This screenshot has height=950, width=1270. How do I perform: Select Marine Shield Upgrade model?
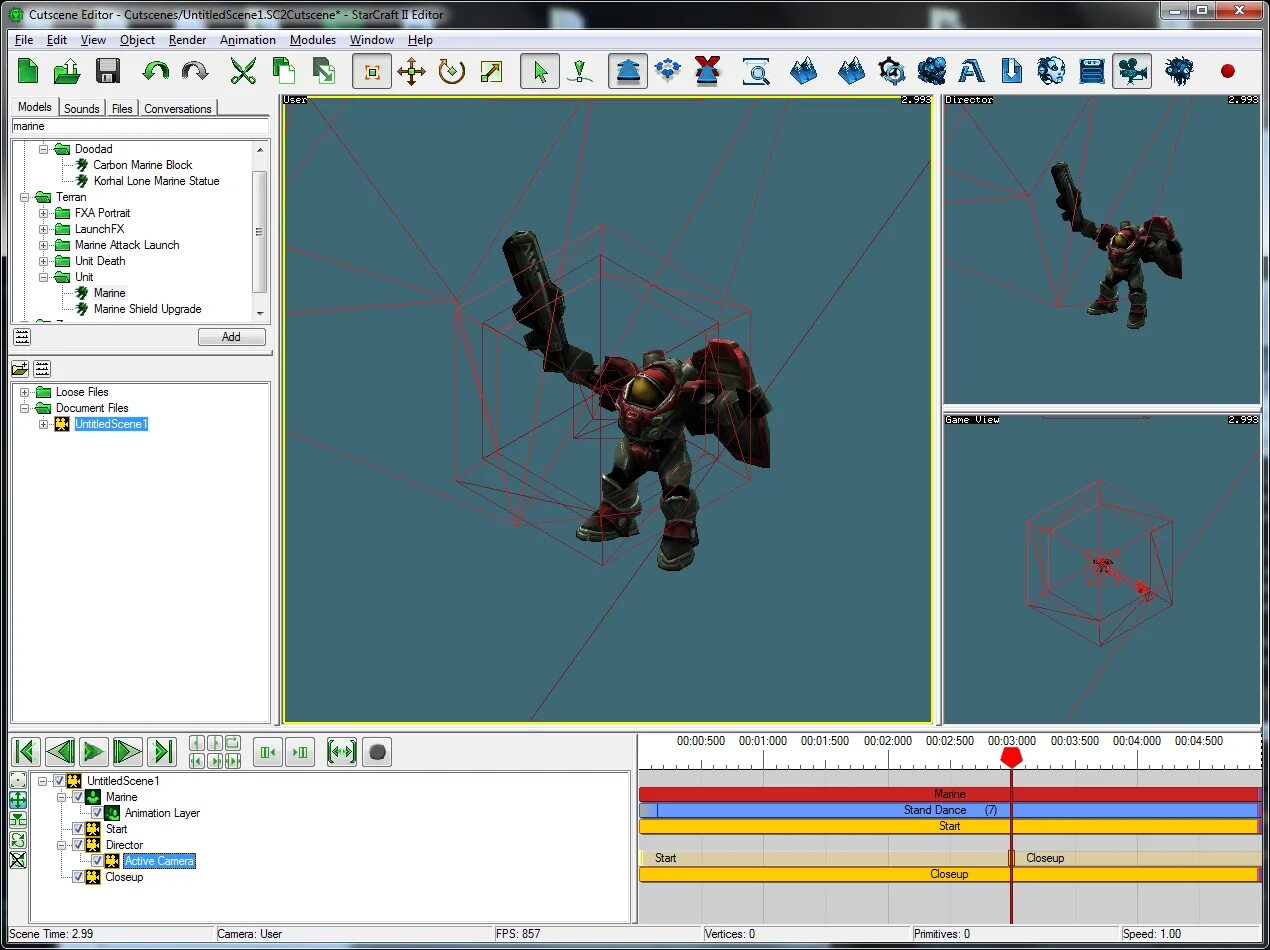pos(148,309)
